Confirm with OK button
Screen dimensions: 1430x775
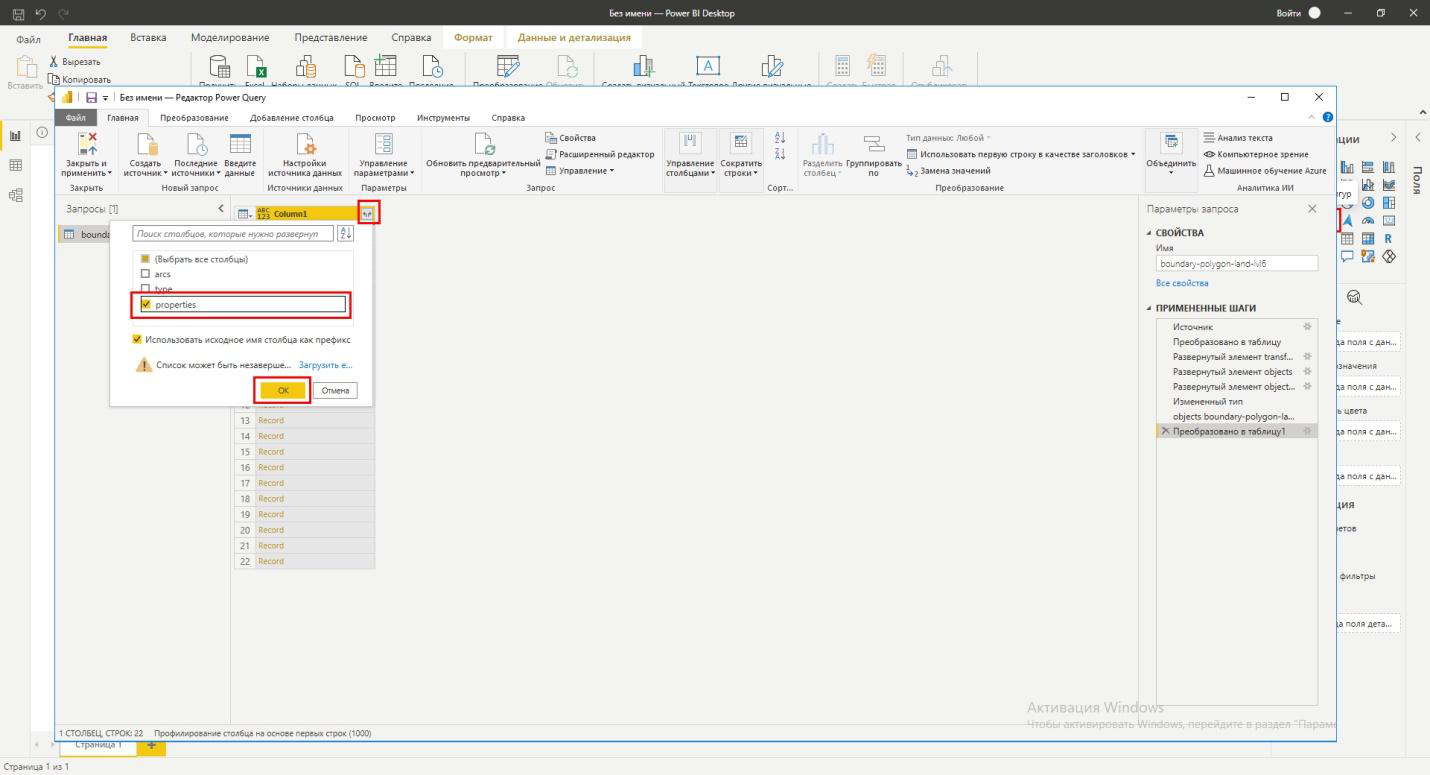(x=283, y=391)
